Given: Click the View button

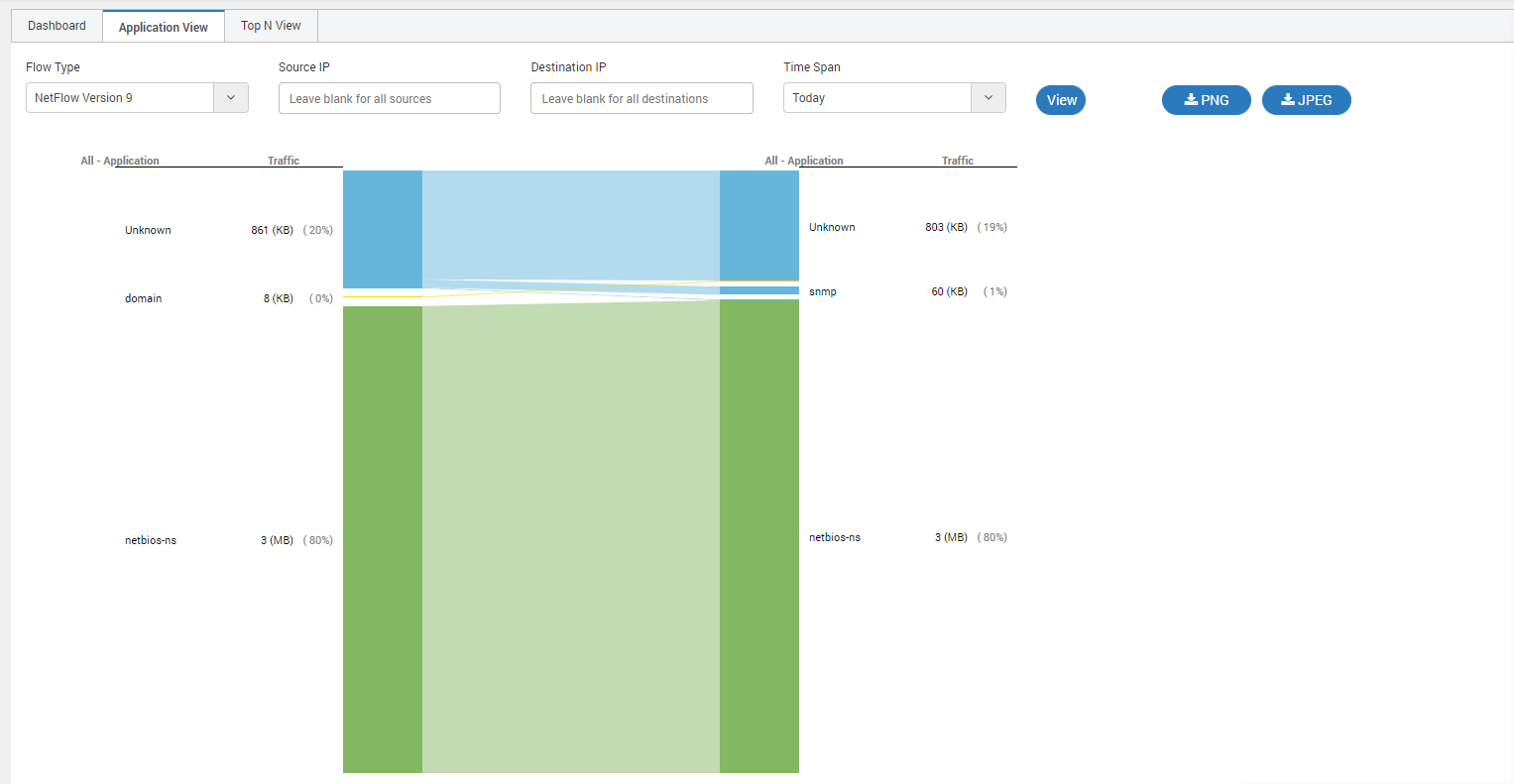Looking at the screenshot, I should 1061,100.
